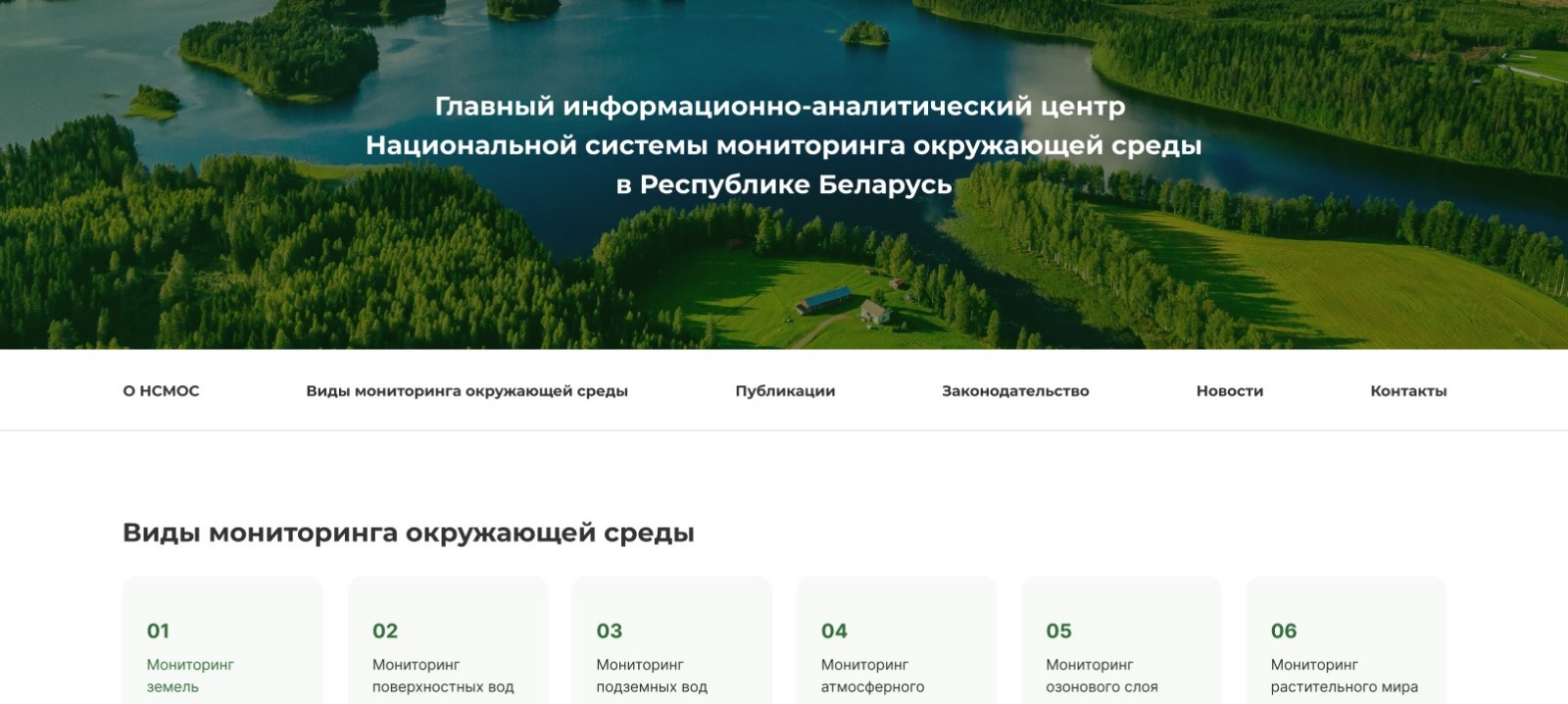Image resolution: width=1568 pixels, height=704 pixels.
Task: Click the number 05 on fifth card
Action: coord(1059,630)
